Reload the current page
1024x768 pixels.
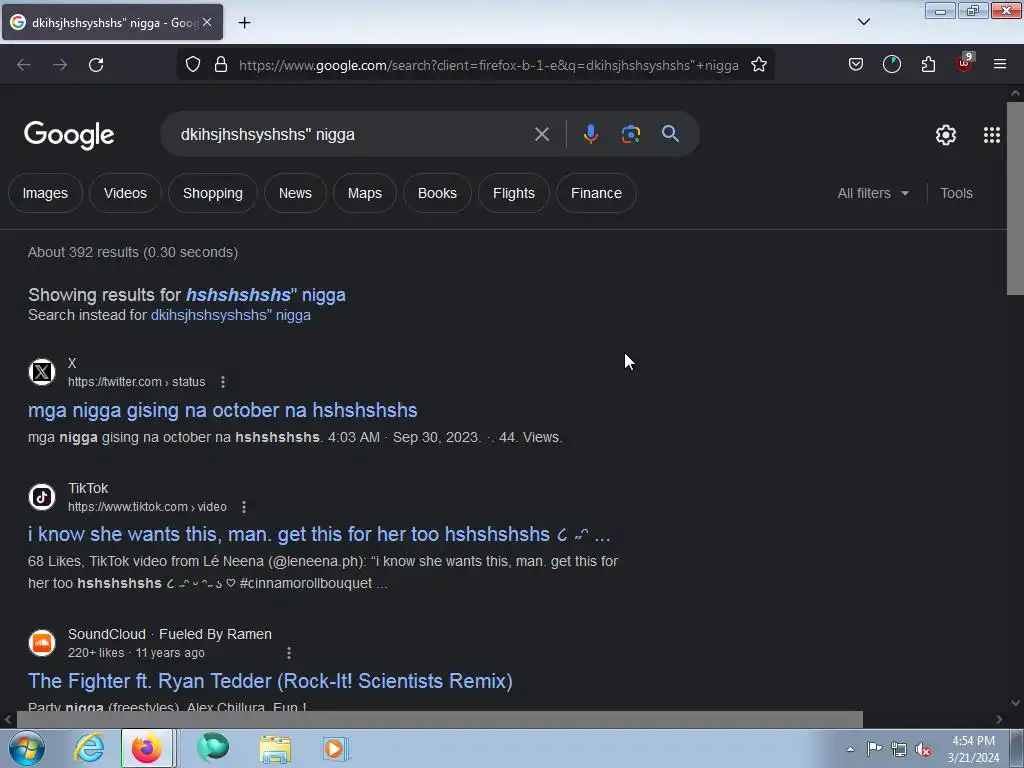[96, 65]
